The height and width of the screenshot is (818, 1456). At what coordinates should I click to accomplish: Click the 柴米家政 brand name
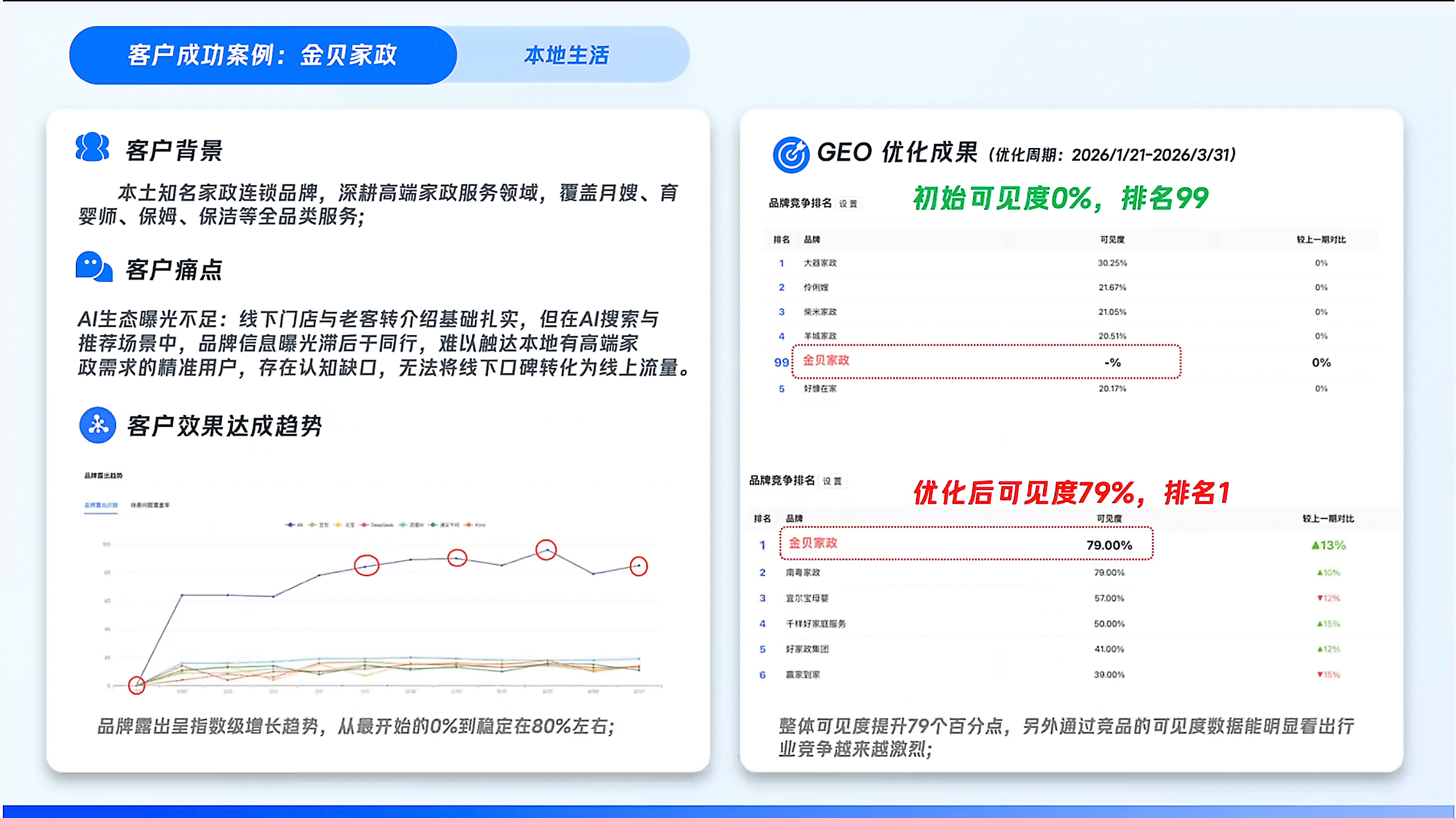(x=820, y=312)
